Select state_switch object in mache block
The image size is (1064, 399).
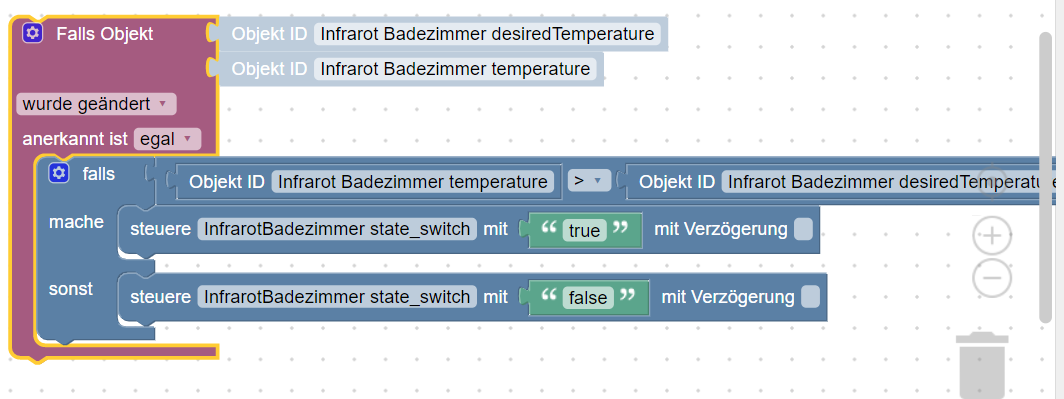pos(337,229)
